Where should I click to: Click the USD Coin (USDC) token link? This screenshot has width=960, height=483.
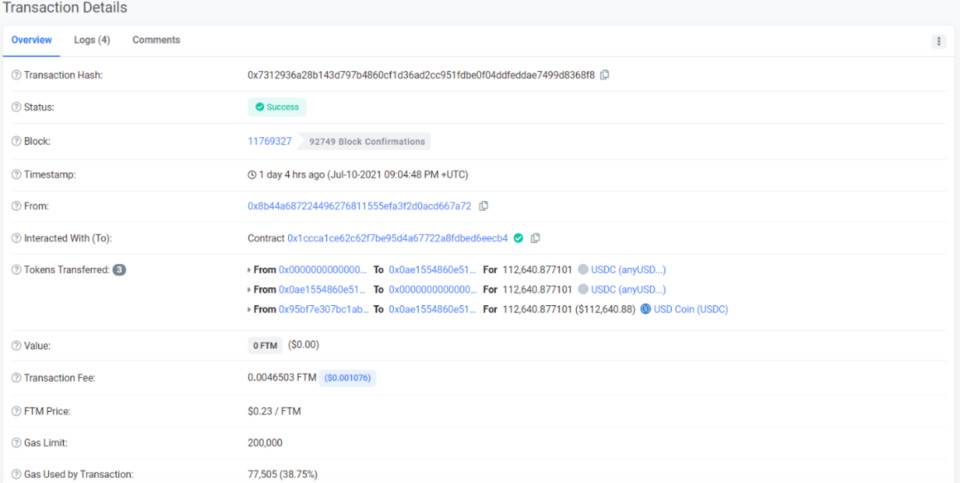(x=691, y=309)
